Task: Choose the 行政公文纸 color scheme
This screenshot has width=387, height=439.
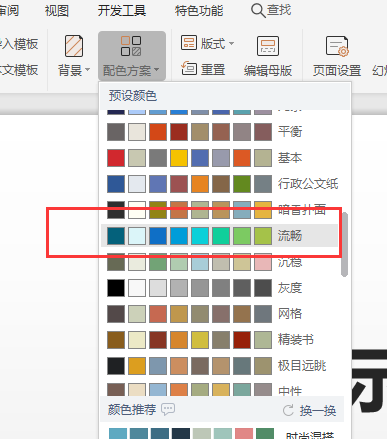Action: click(220, 184)
